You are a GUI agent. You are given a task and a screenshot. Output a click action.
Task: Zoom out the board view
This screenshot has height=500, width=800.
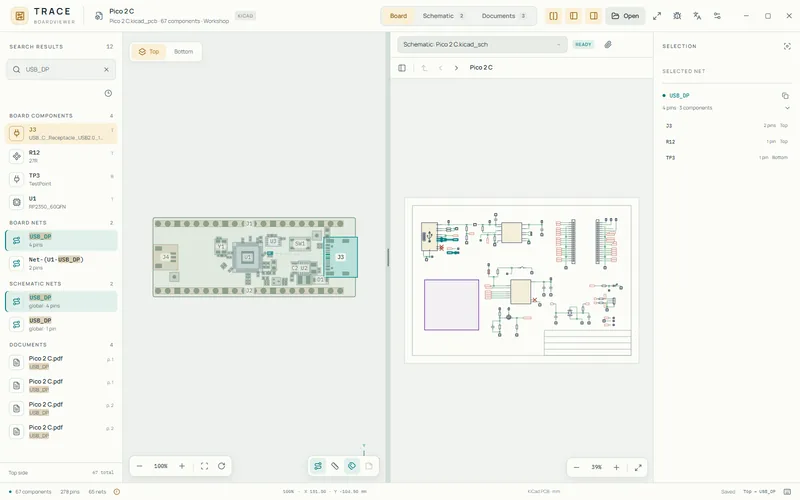point(139,466)
